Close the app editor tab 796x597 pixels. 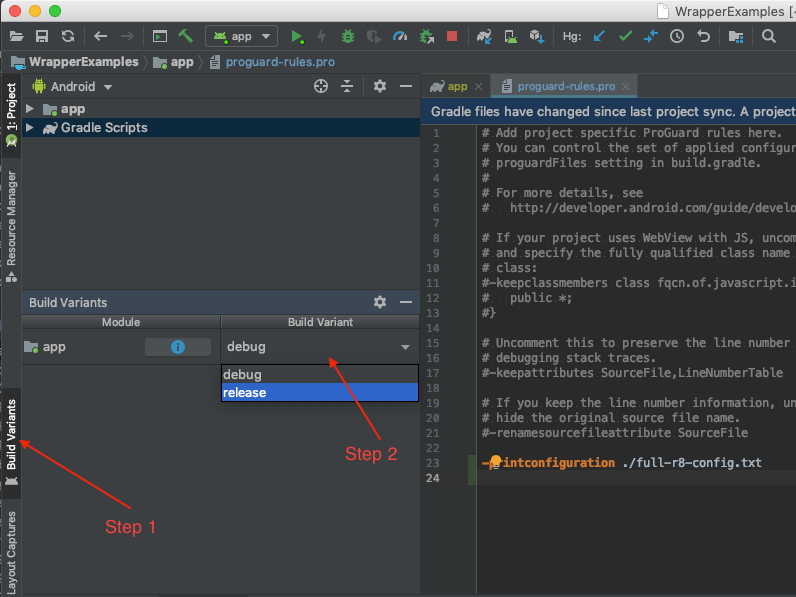[478, 87]
